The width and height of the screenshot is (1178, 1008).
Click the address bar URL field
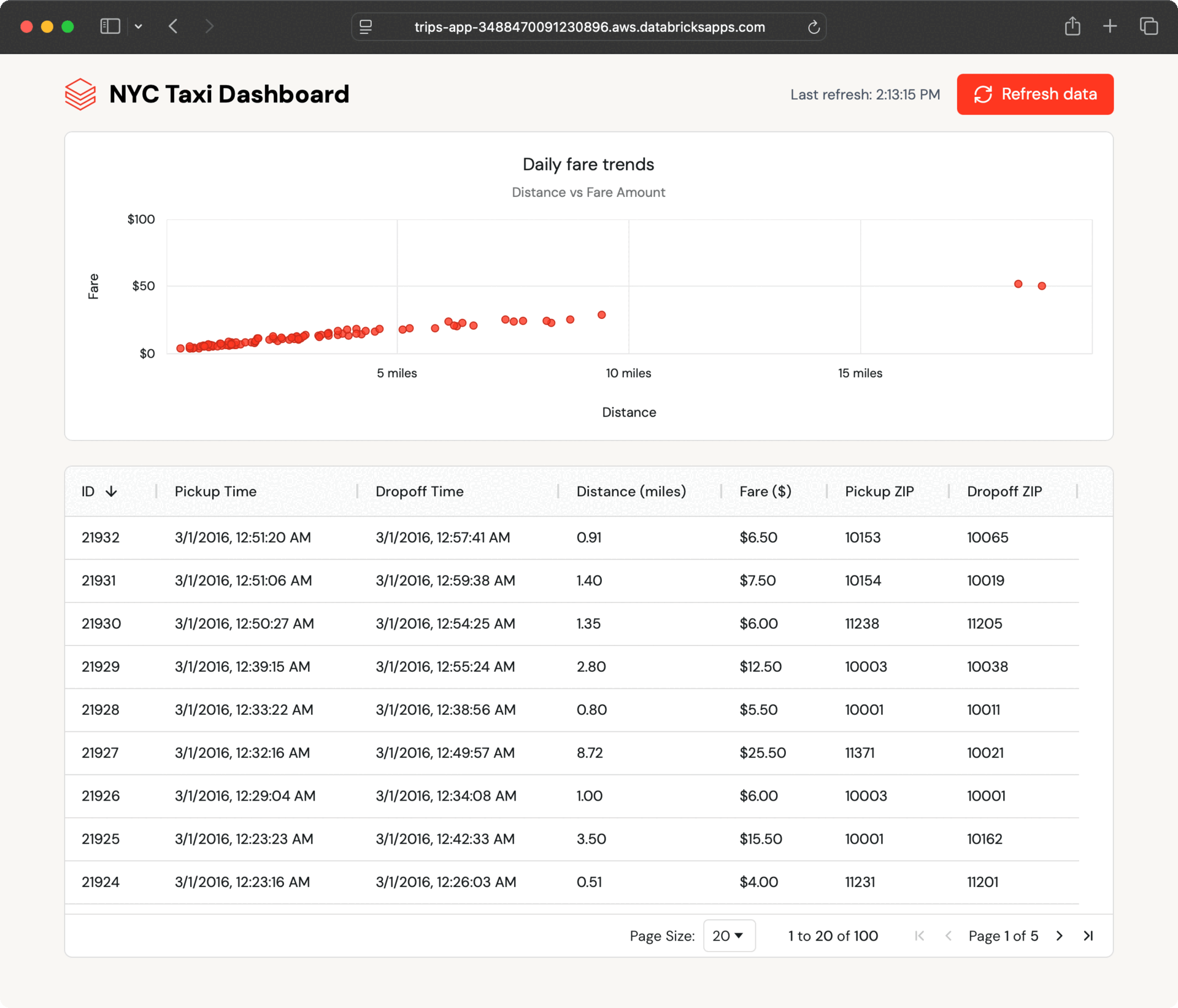coord(589,27)
